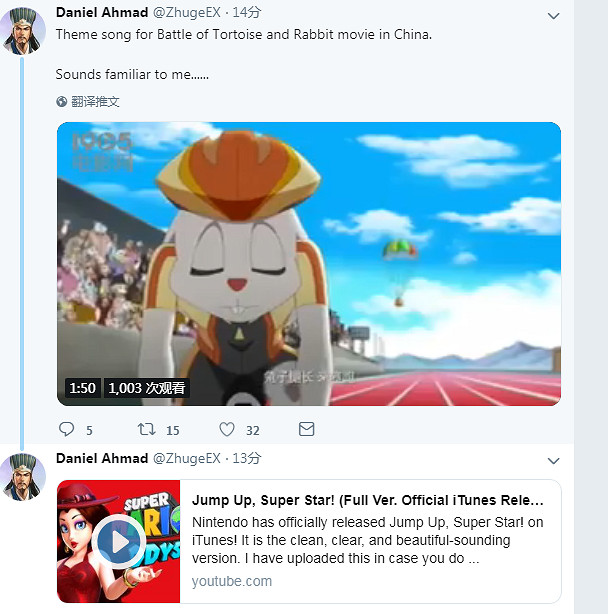Play the rabbit cartoon video
This screenshot has height=614, width=608.
(309, 264)
